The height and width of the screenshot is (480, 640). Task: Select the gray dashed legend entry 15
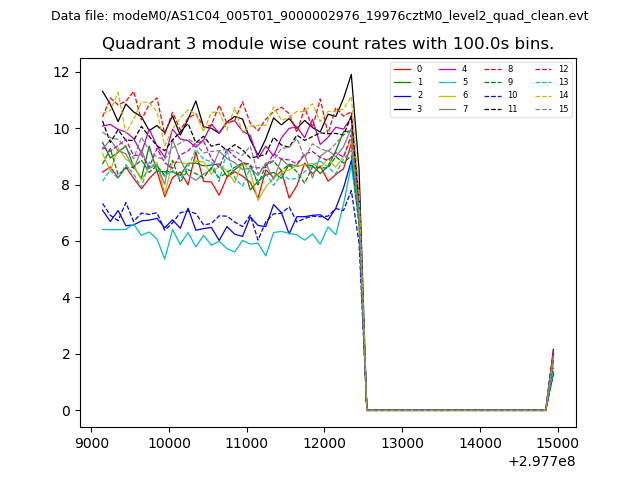(x=546, y=108)
